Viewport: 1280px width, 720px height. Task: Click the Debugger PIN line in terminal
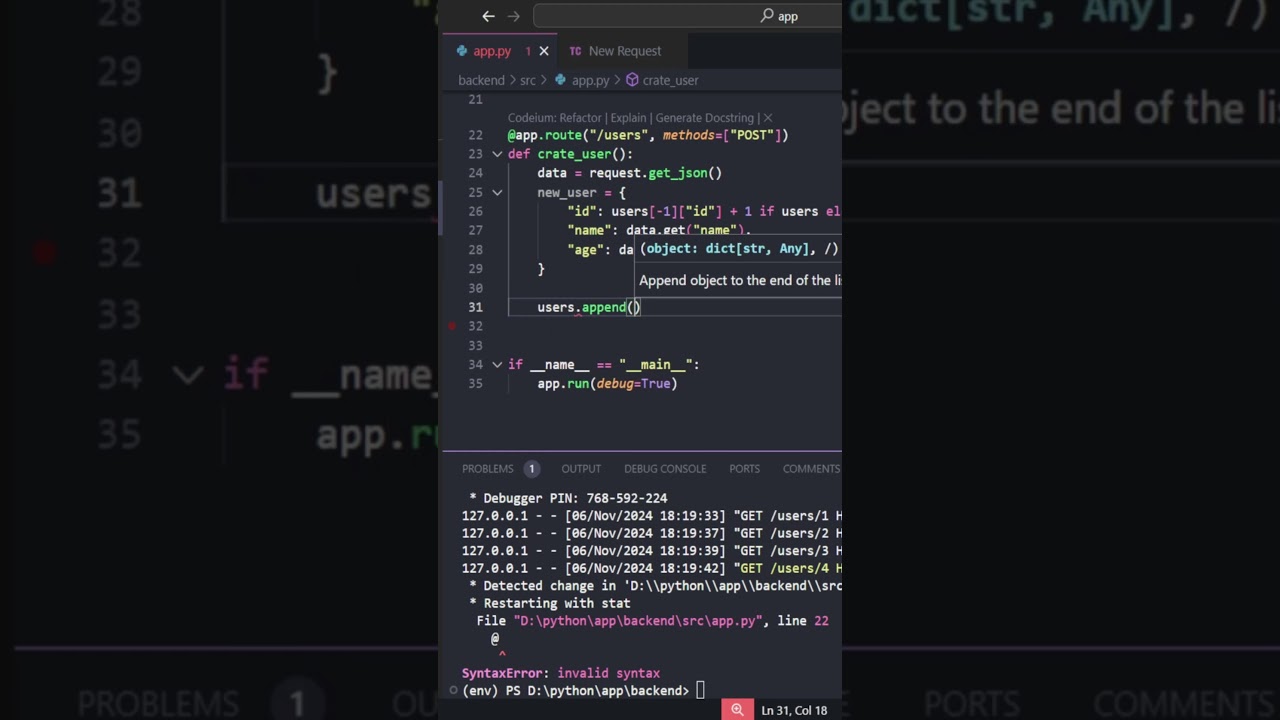coord(568,498)
